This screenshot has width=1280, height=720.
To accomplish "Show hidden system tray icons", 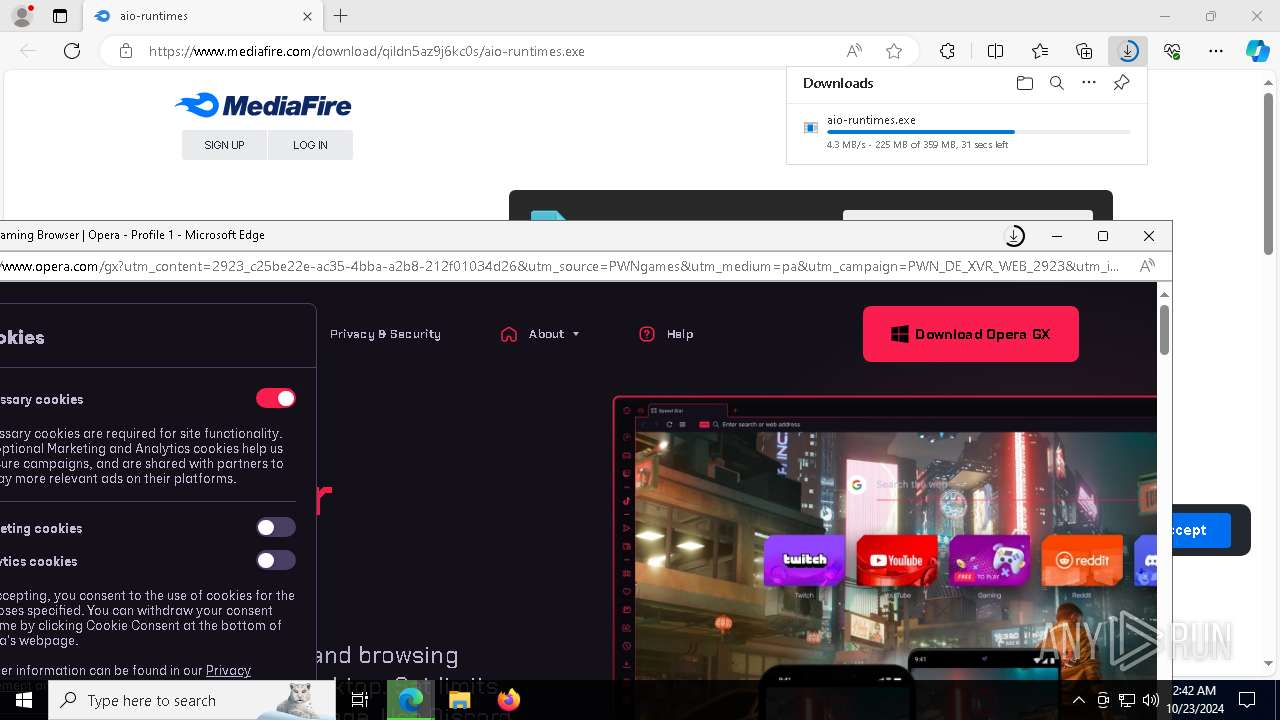I will [x=1078, y=700].
